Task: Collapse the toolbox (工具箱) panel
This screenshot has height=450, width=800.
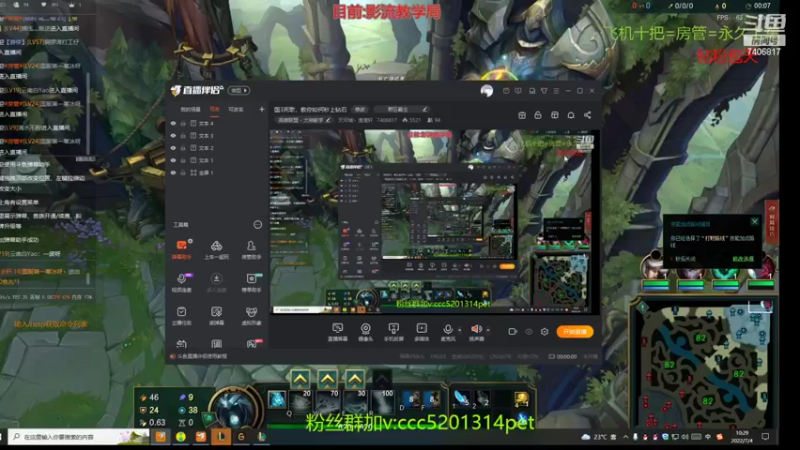Action: coord(258,224)
